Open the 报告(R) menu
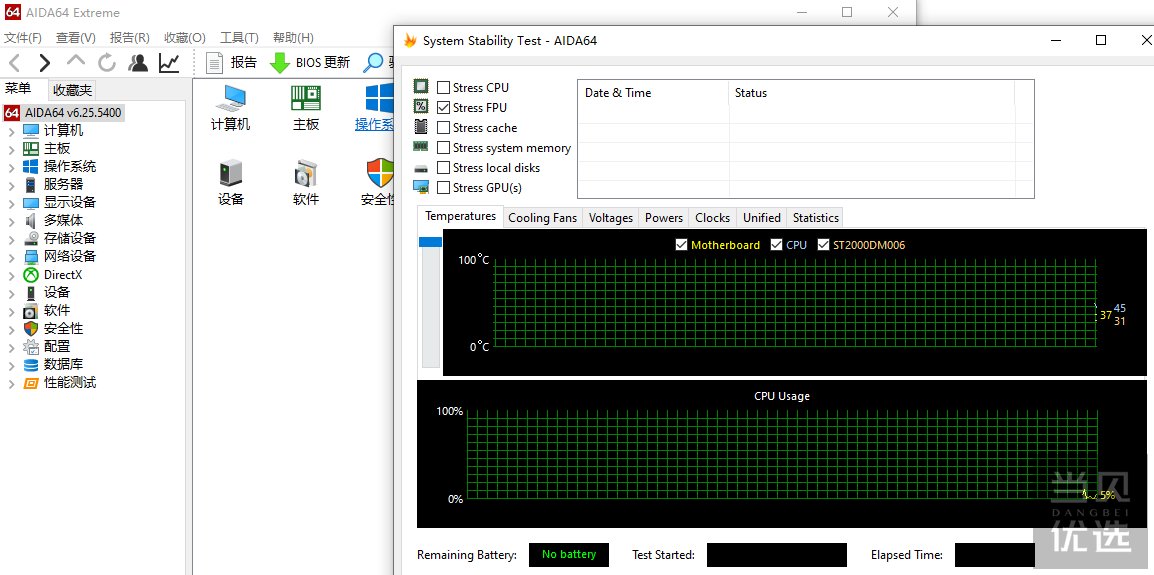This screenshot has width=1154, height=575. click(130, 38)
